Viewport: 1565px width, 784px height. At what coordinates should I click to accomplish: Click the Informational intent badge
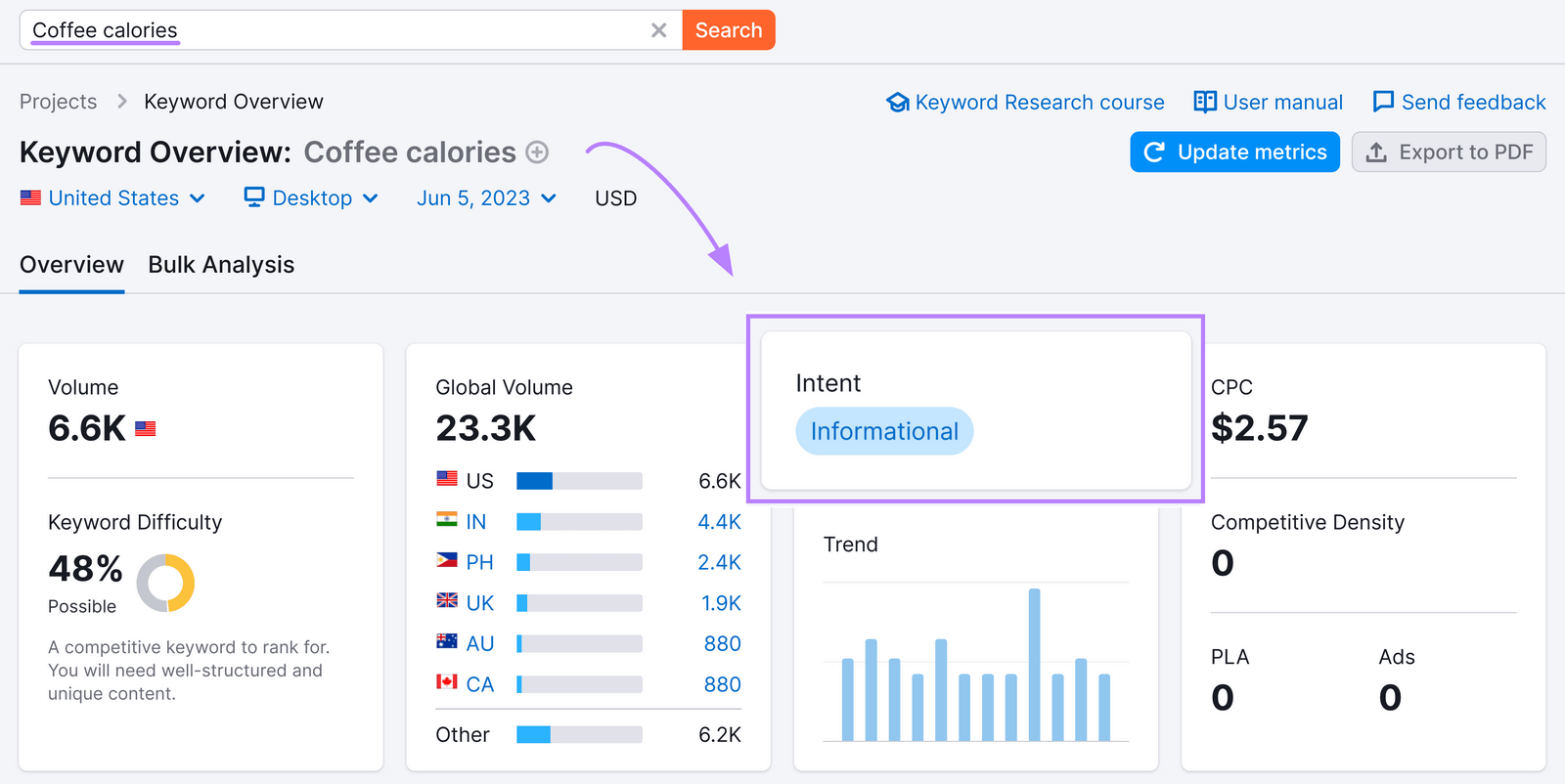884,431
